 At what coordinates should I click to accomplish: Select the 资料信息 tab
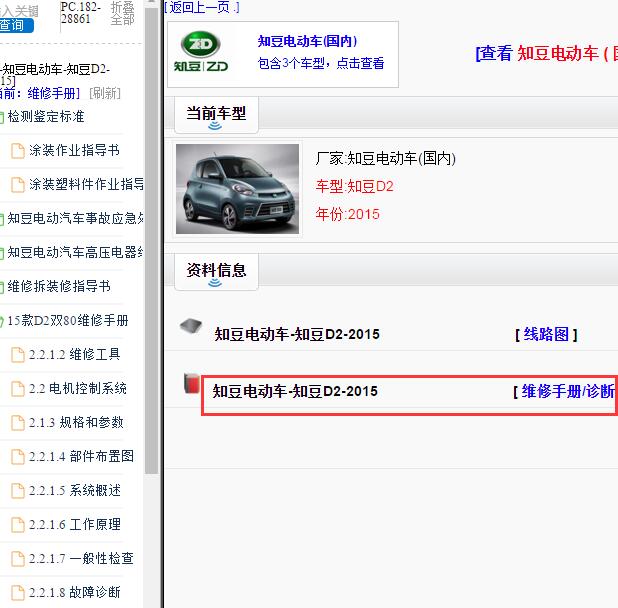(216, 271)
